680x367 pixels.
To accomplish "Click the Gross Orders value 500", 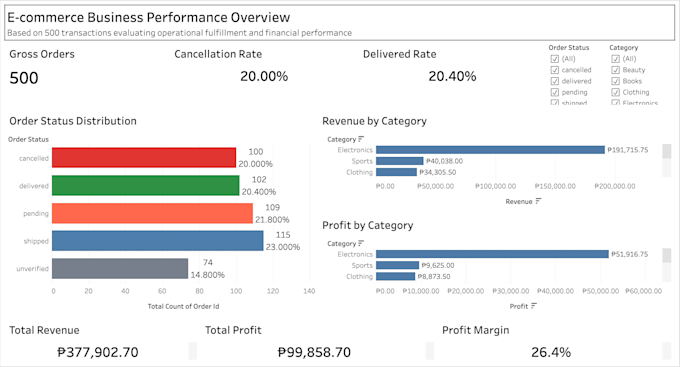I will 24,78.
